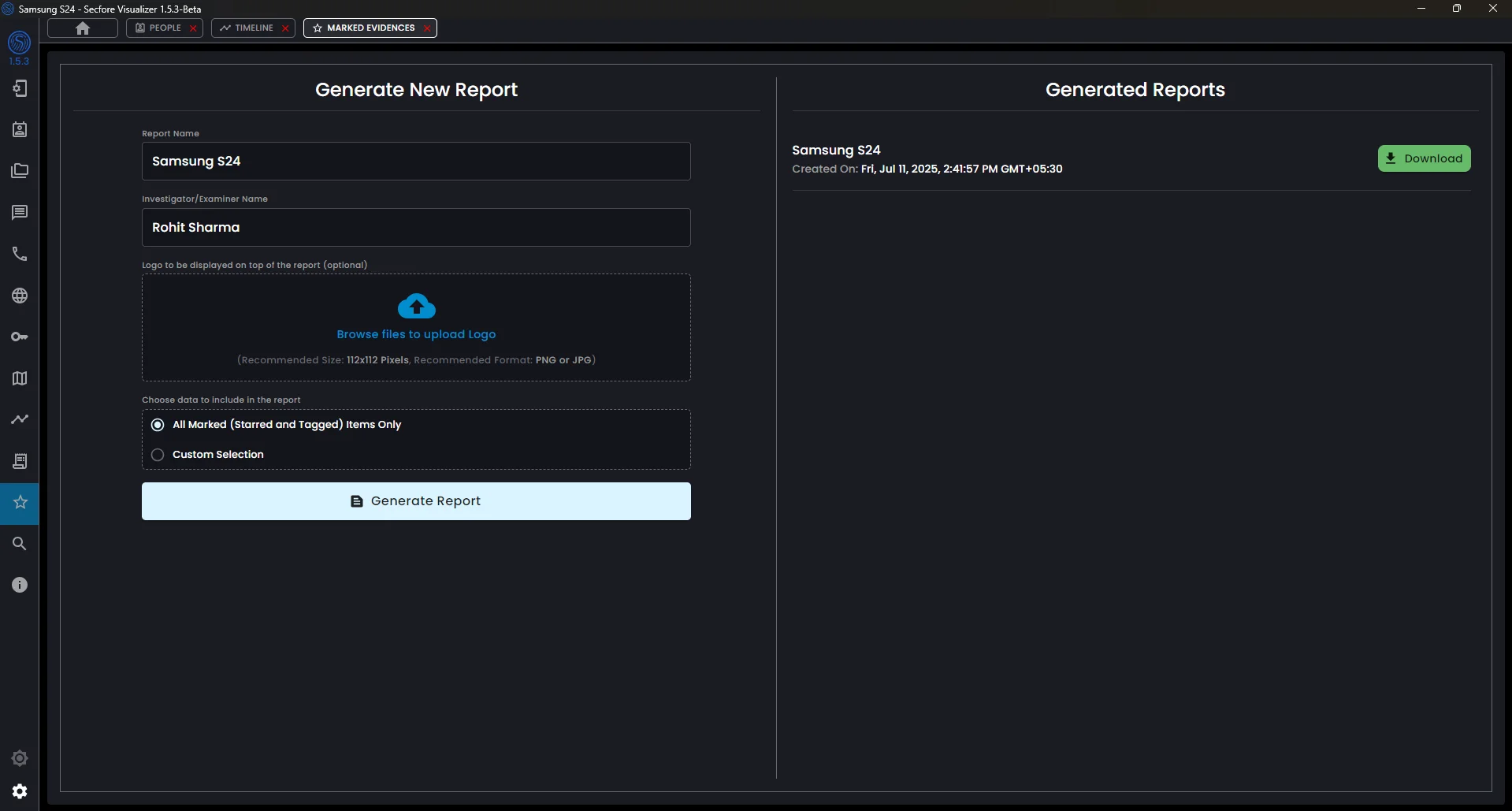Open the map locations sidebar icon

pos(19,378)
